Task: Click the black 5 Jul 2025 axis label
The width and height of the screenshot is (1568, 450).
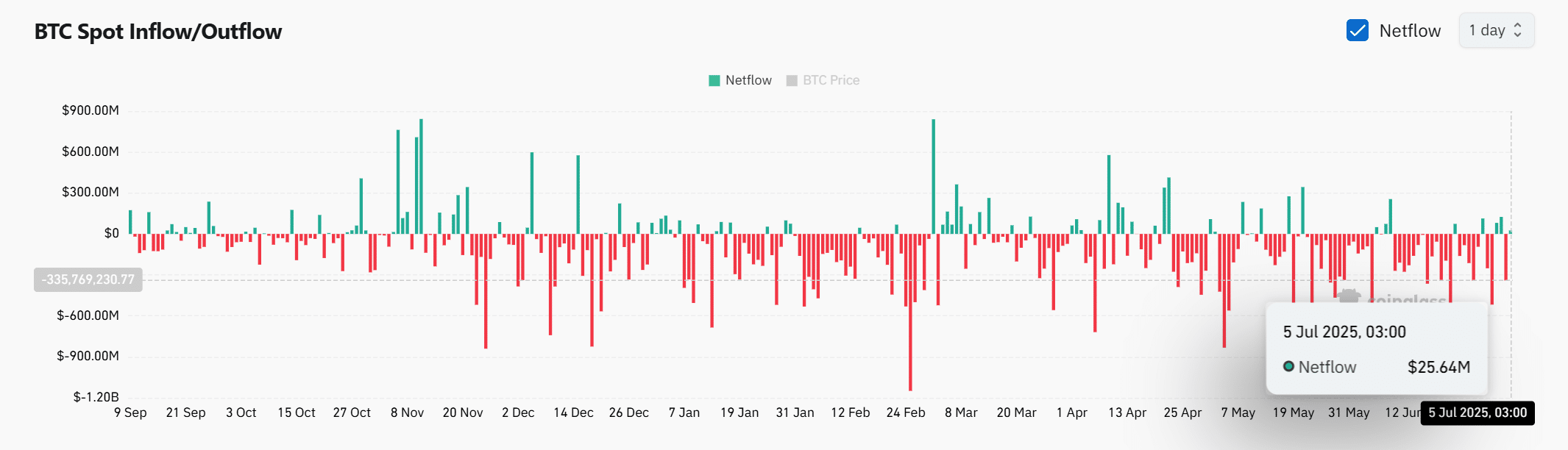Action: tap(1477, 413)
